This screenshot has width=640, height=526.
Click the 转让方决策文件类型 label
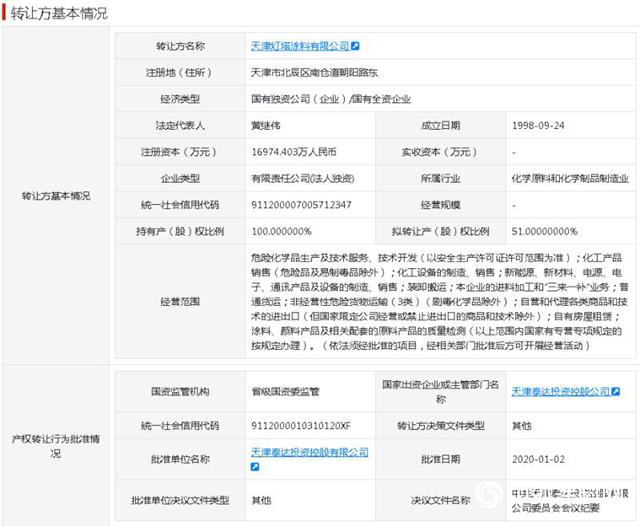[x=441, y=426]
